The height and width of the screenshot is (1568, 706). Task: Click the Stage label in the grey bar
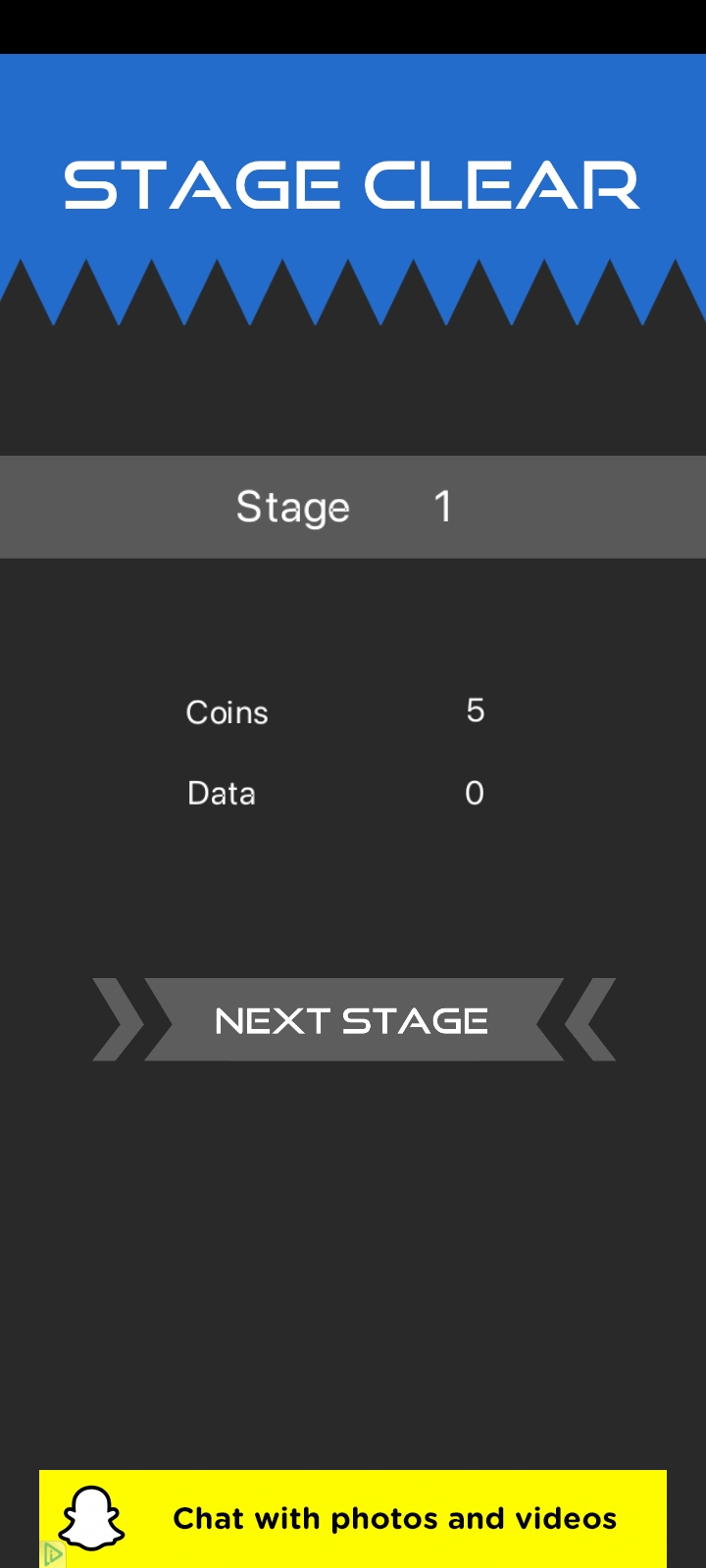[293, 508]
